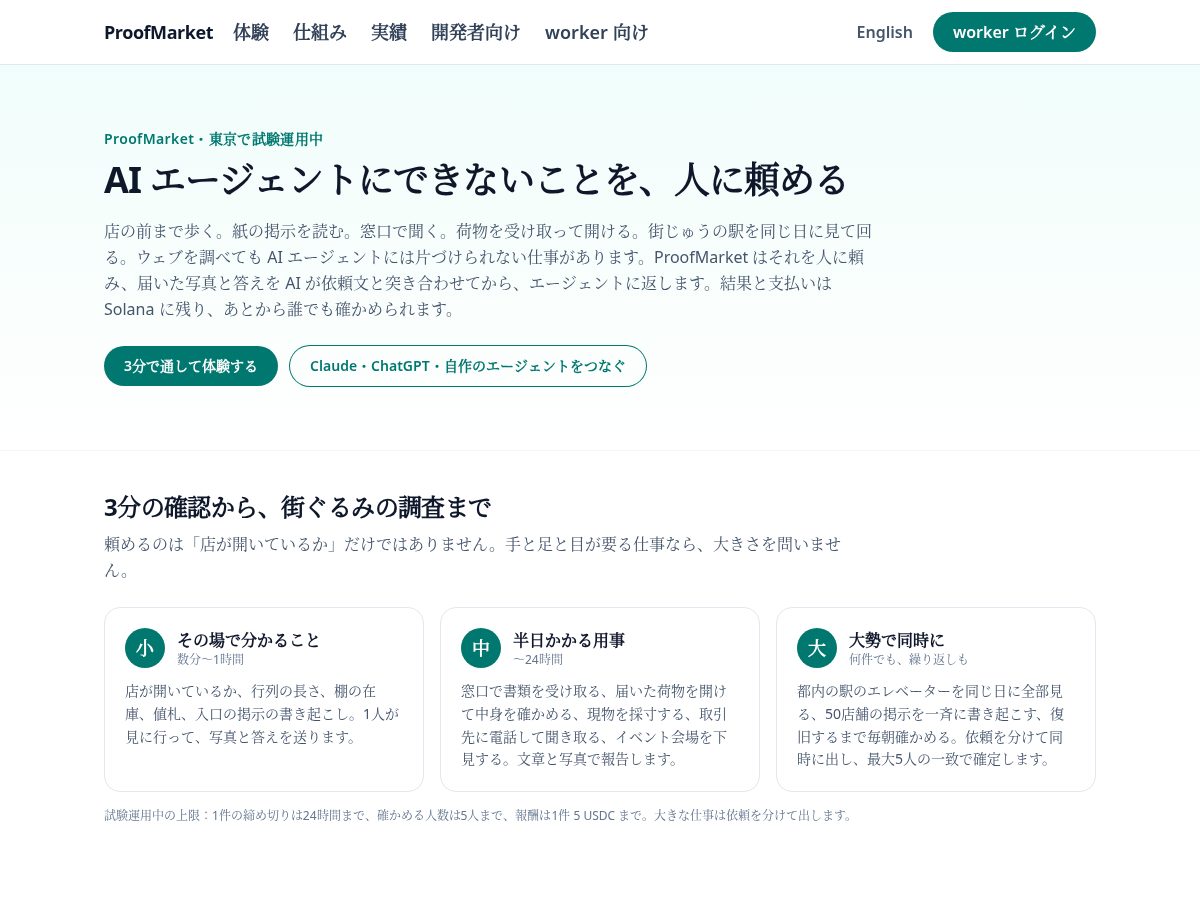Click the 中 circle icon
This screenshot has width=1200, height=900.
point(481,648)
